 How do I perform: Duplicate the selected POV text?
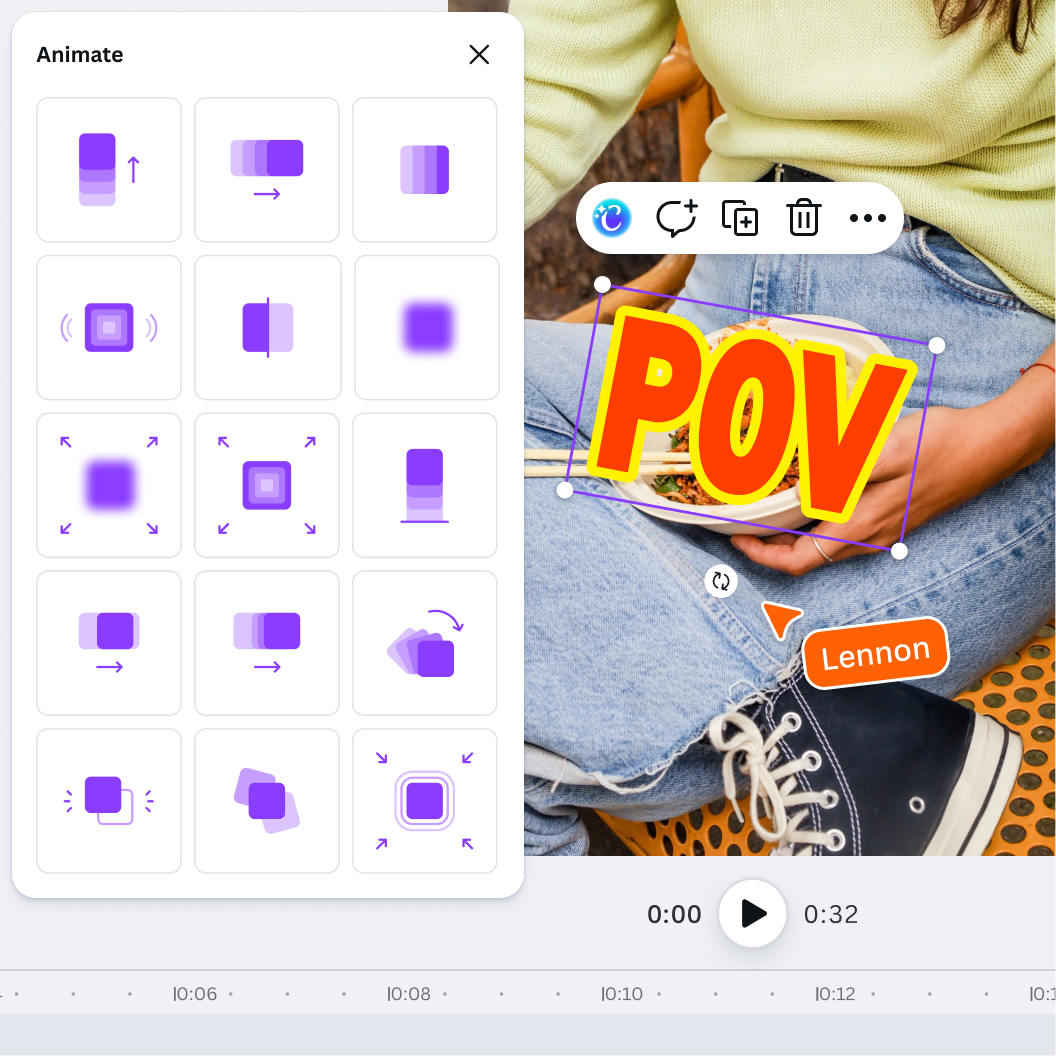(x=740, y=218)
